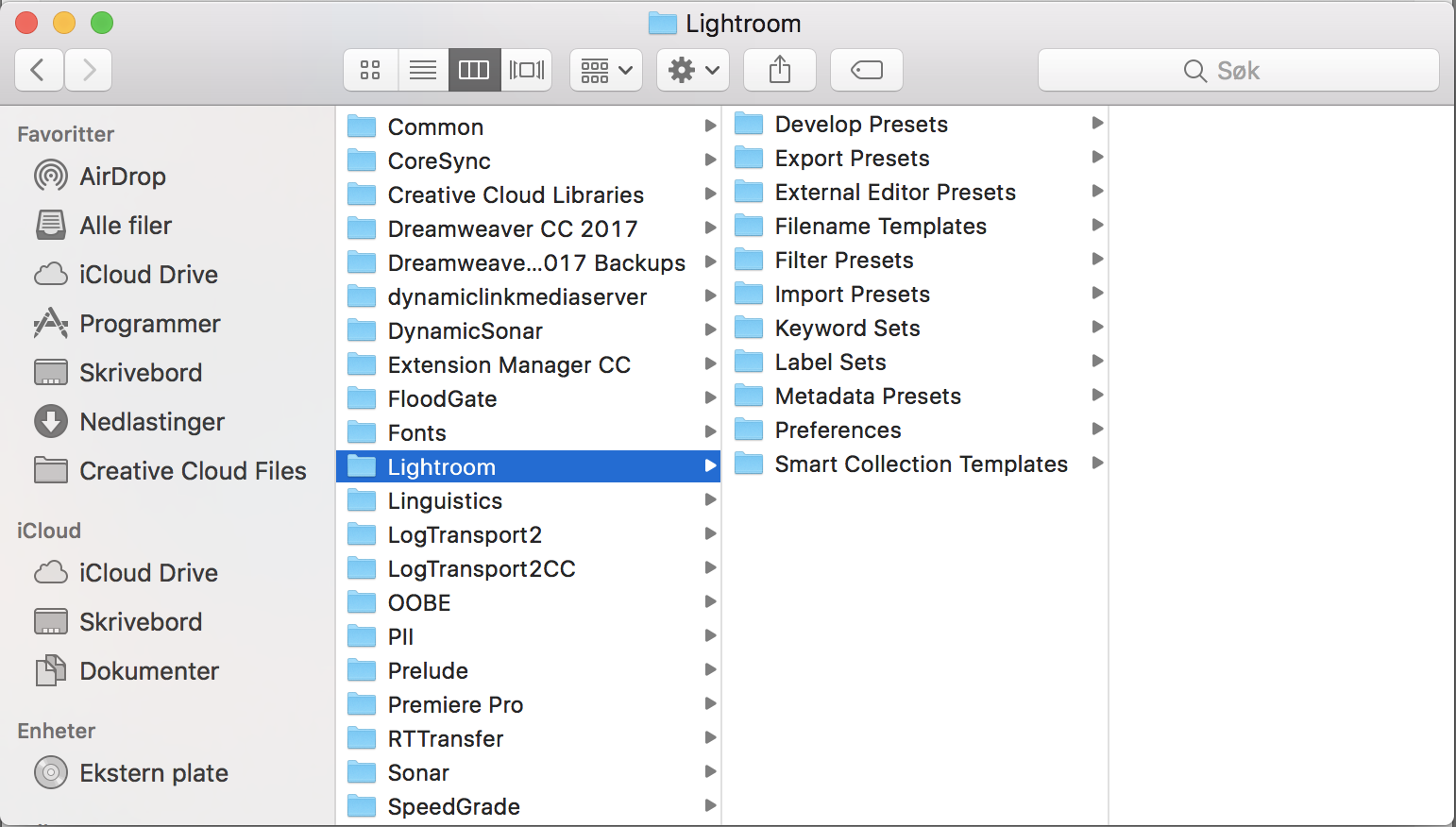1456x827 pixels.
Task: Open Alle filer in the sidebar
Action: (x=103, y=226)
